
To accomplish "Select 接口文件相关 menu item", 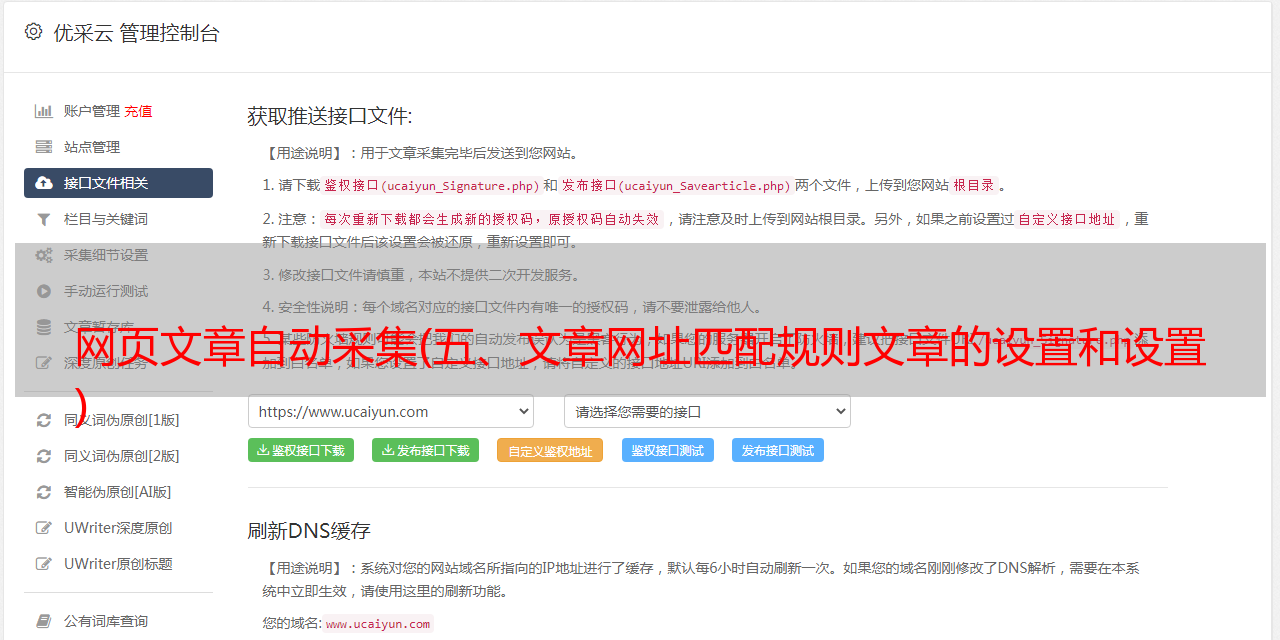I will pos(118,183).
